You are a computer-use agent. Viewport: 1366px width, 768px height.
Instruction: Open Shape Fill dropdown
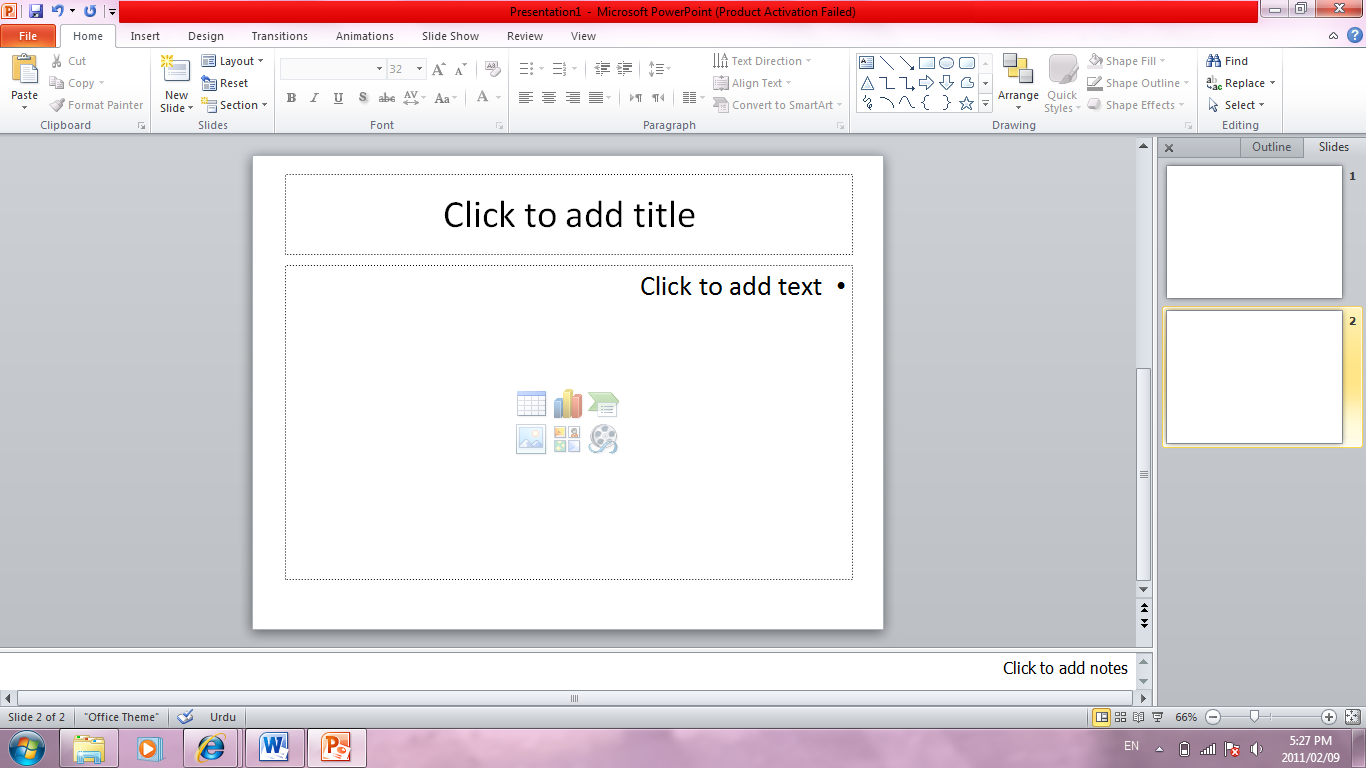pos(1127,61)
